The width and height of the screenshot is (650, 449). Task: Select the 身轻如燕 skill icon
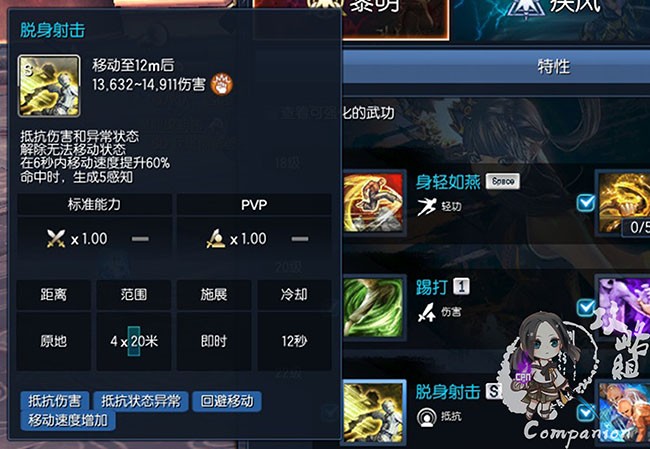374,203
